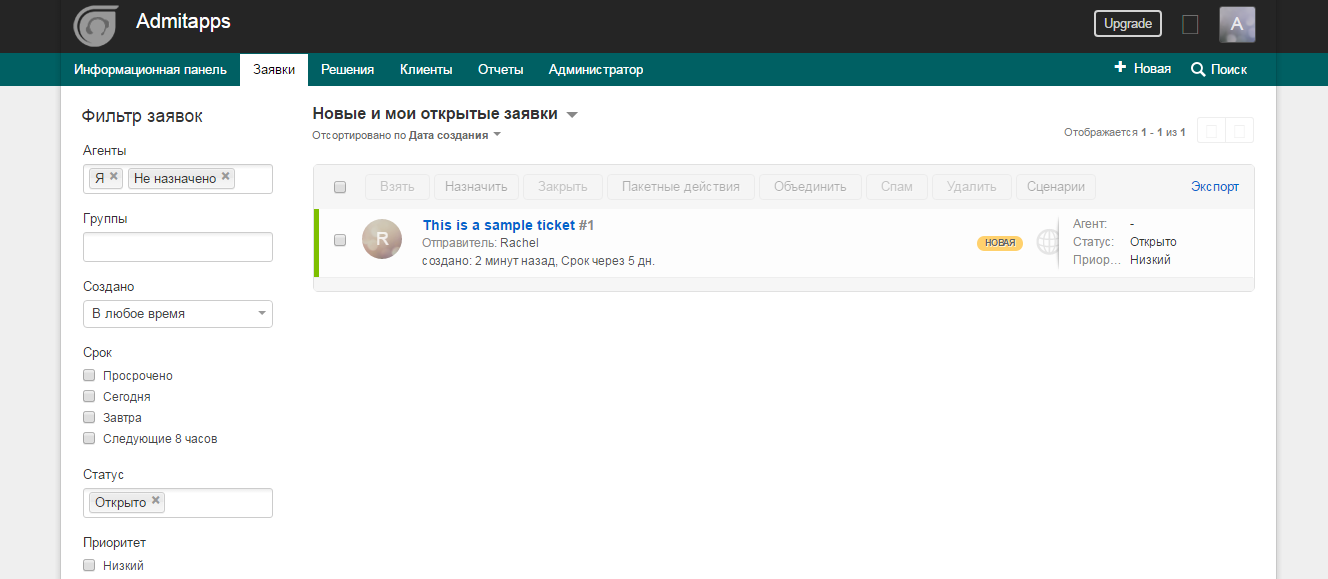Click inside the Группы input field
The height and width of the screenshot is (579, 1328).
coord(177,246)
